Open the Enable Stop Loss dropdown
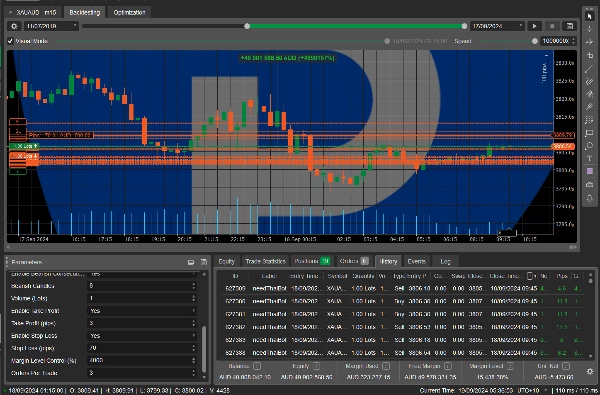 click(142, 336)
